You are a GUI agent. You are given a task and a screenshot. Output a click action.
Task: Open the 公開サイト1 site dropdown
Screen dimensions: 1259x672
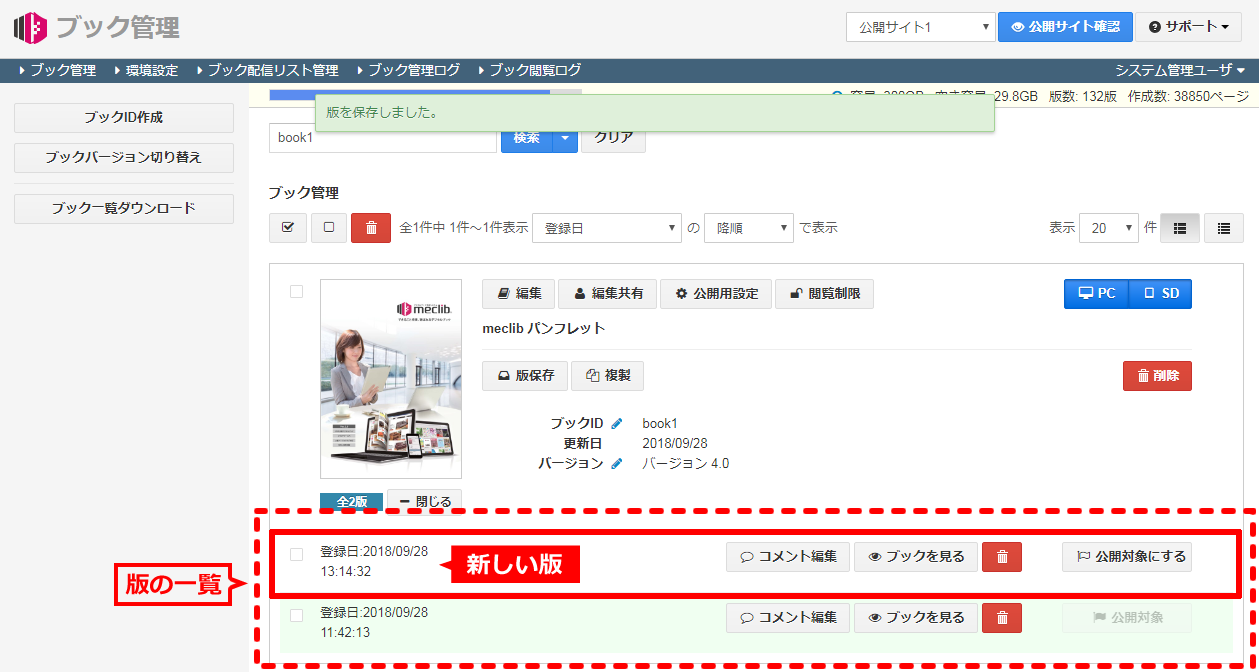pos(920,27)
